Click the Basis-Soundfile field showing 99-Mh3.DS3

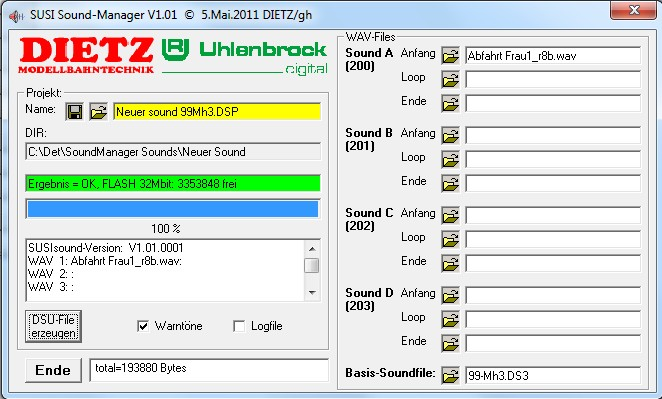[x=553, y=375]
